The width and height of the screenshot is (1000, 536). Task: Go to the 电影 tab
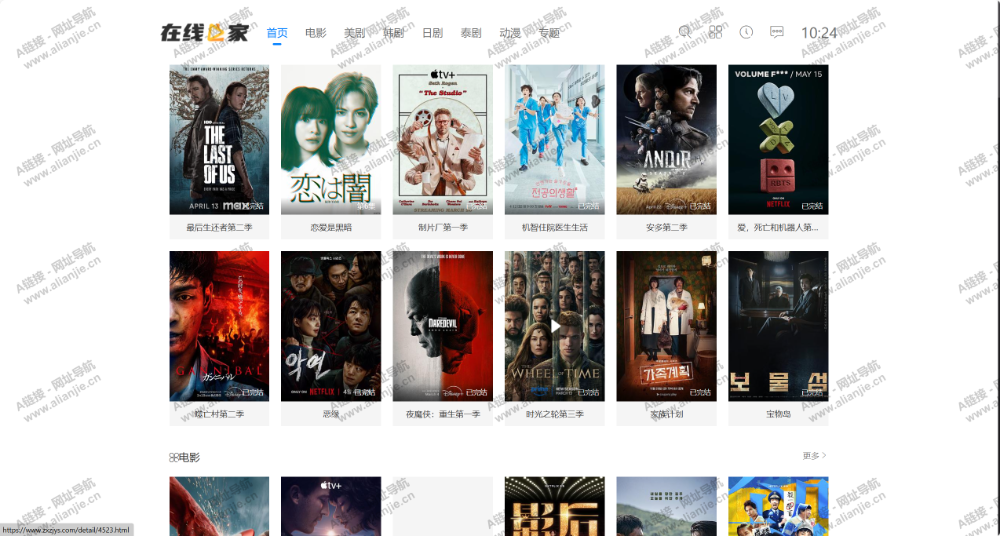click(316, 33)
